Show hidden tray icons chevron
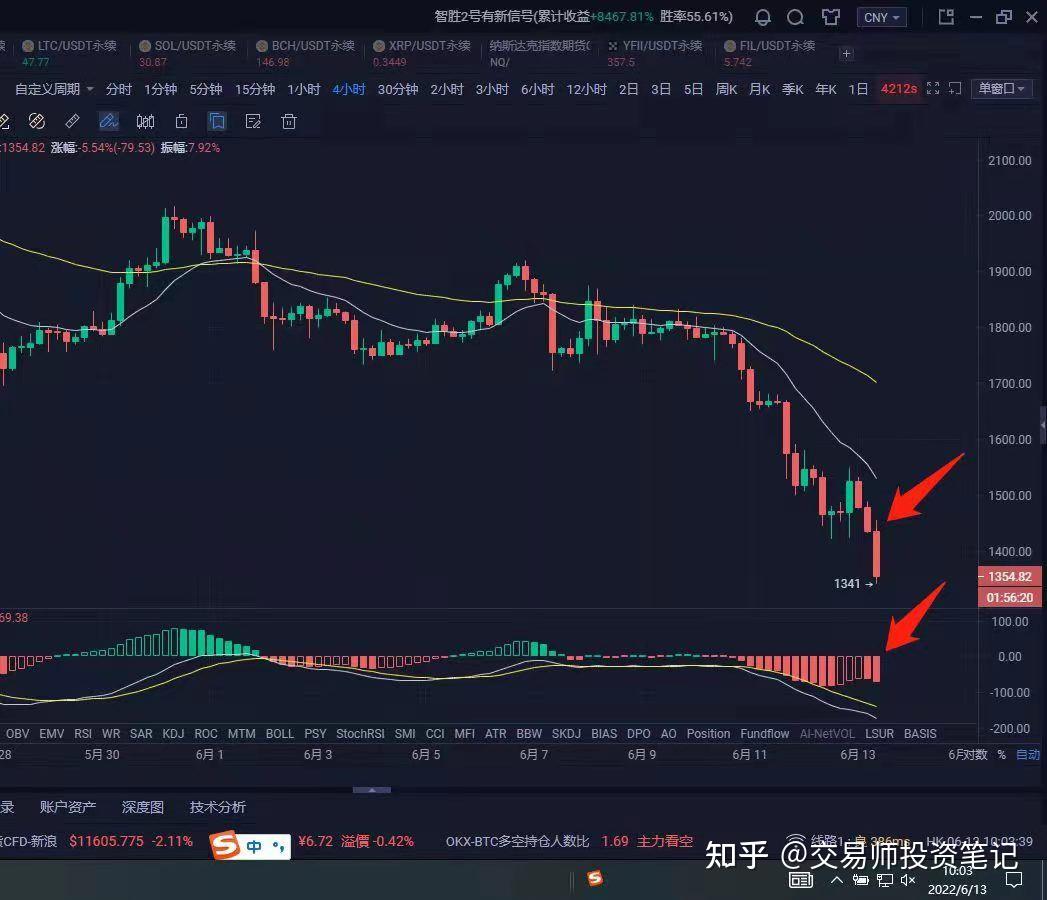This screenshot has height=900, width=1047. pyautogui.click(x=837, y=880)
